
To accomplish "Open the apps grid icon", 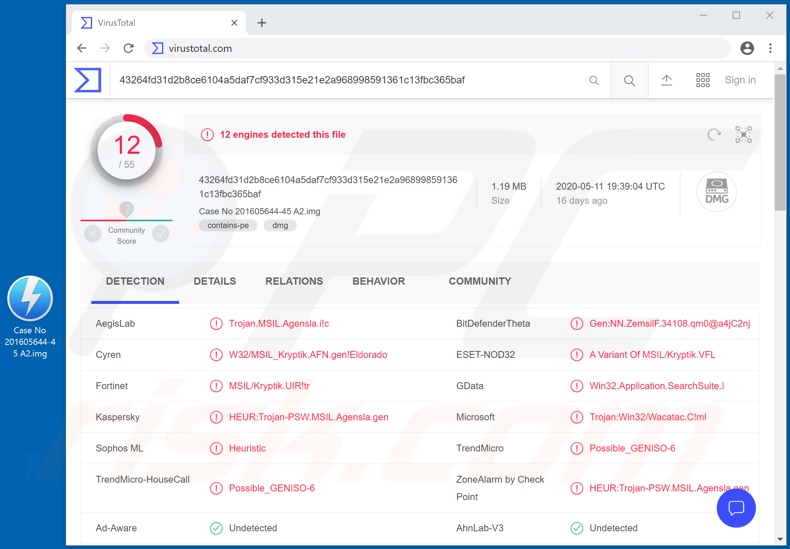I will [703, 80].
